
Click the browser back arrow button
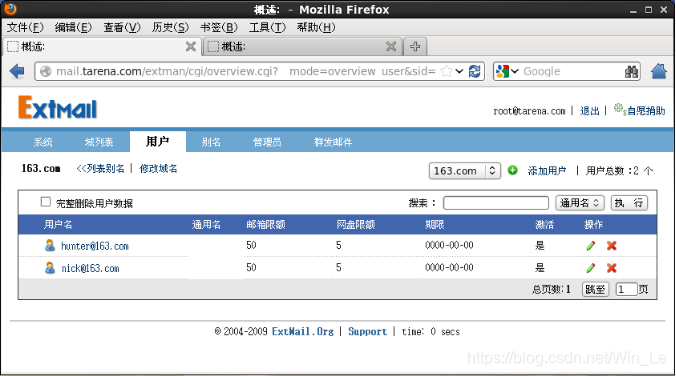tap(17, 71)
